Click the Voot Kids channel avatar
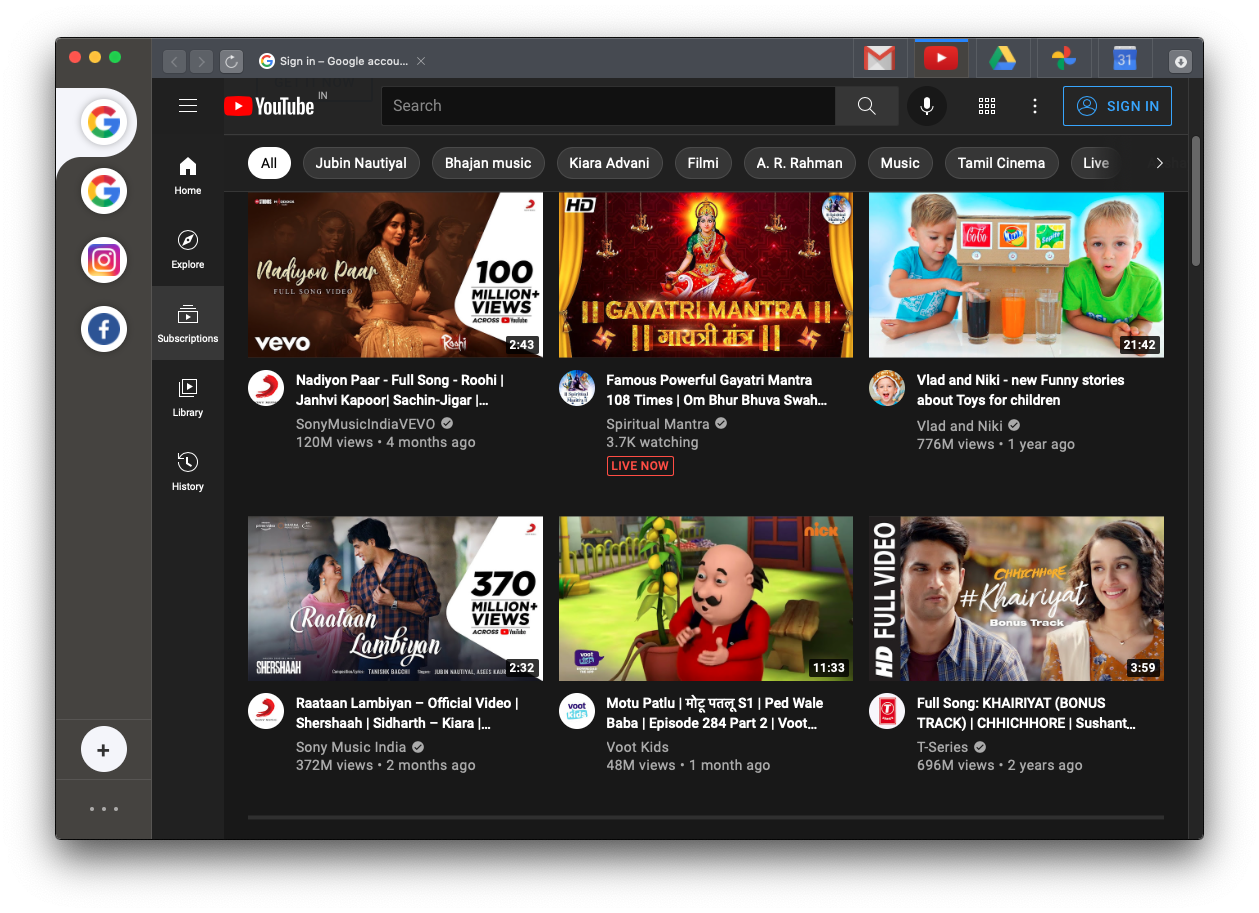This screenshot has height=913, width=1259. [x=577, y=711]
